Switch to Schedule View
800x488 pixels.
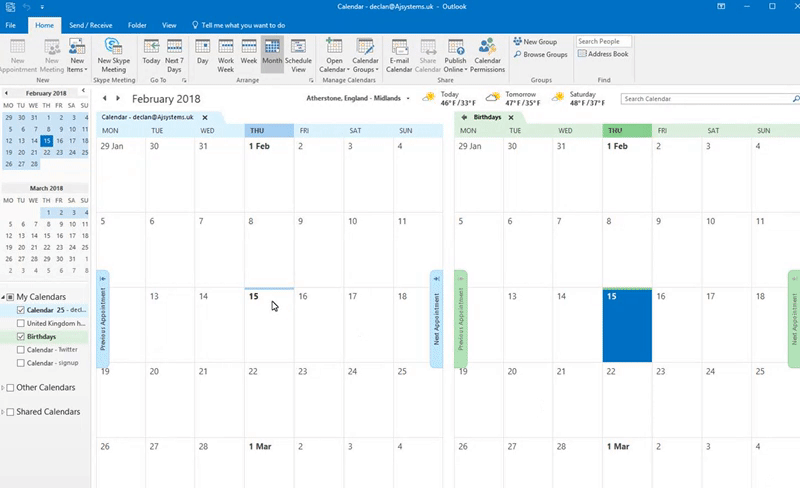pyautogui.click(x=298, y=56)
